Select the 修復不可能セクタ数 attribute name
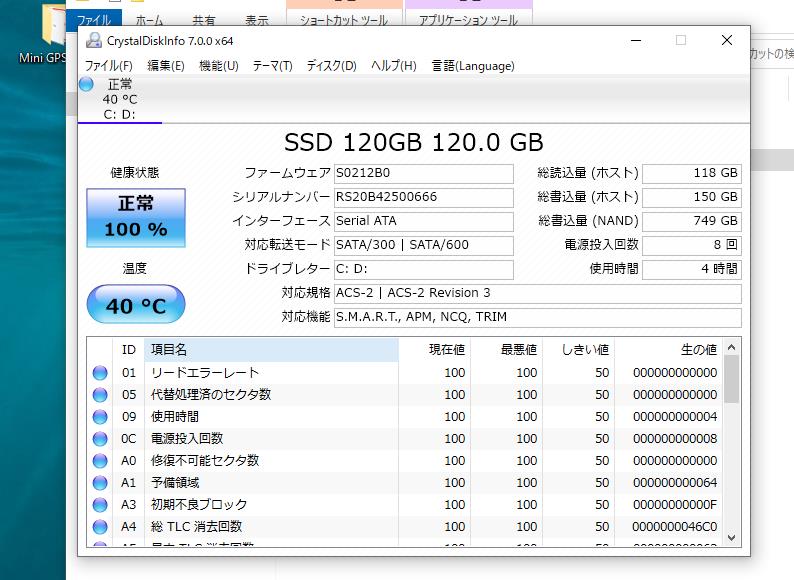Screen dimensions: 794x580 pos(205,461)
